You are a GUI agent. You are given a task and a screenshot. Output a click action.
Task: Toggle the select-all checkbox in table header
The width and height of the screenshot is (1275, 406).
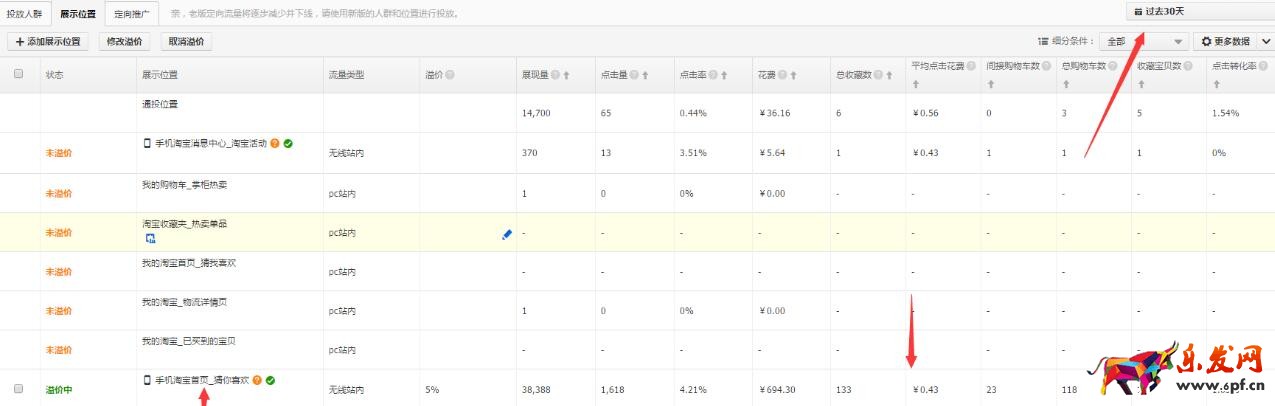pyautogui.click(x=18, y=74)
